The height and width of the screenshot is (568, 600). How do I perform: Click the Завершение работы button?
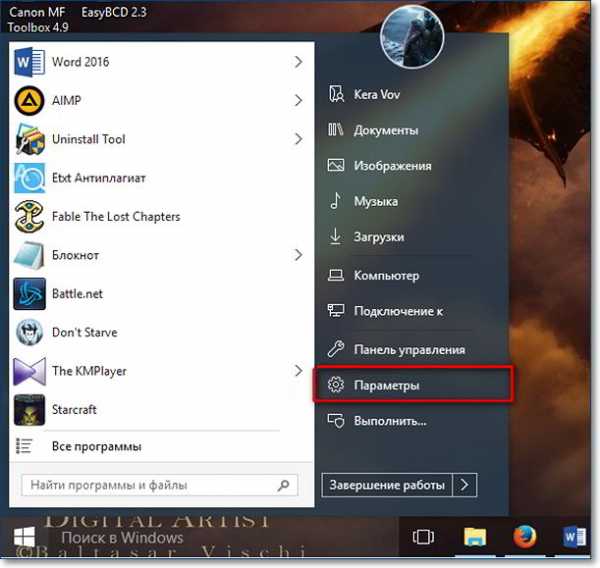(387, 485)
